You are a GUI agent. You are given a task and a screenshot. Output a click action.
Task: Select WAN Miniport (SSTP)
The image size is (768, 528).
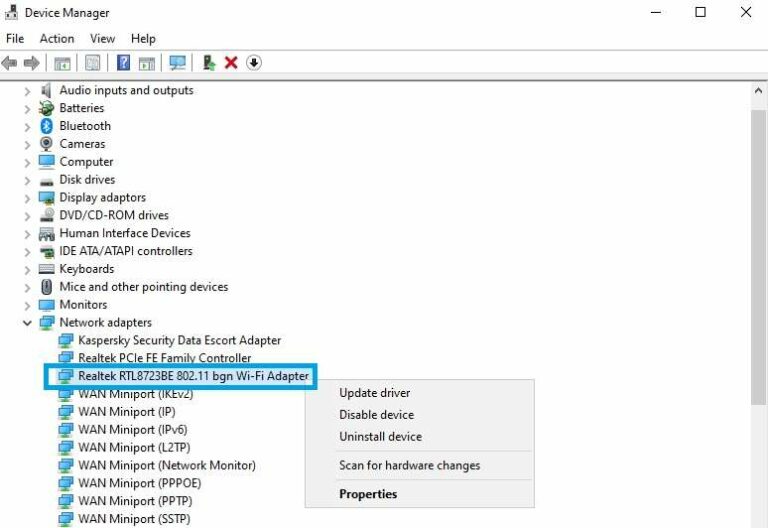tap(134, 519)
